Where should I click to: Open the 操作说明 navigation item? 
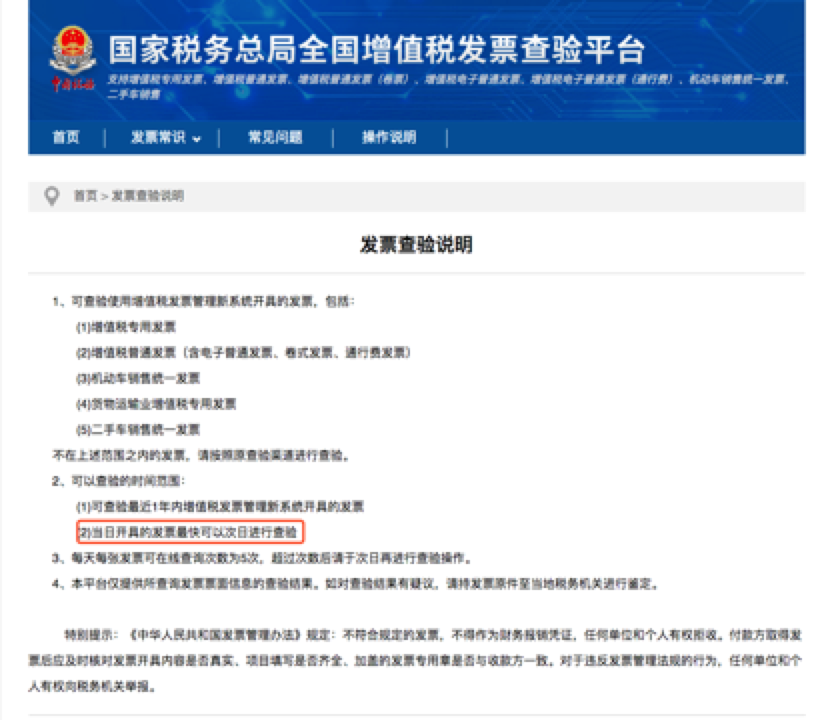click(389, 138)
